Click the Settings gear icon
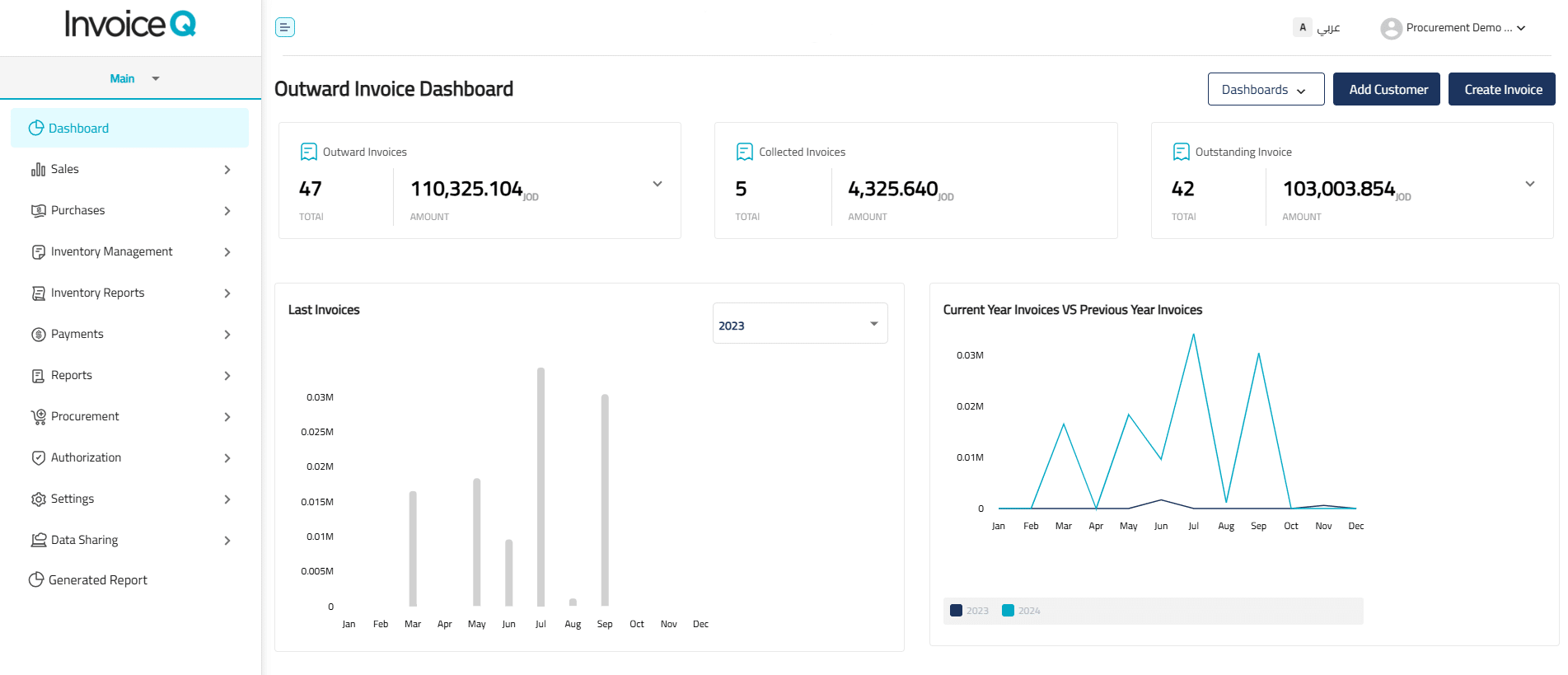This screenshot has width=1568, height=675. [x=38, y=499]
